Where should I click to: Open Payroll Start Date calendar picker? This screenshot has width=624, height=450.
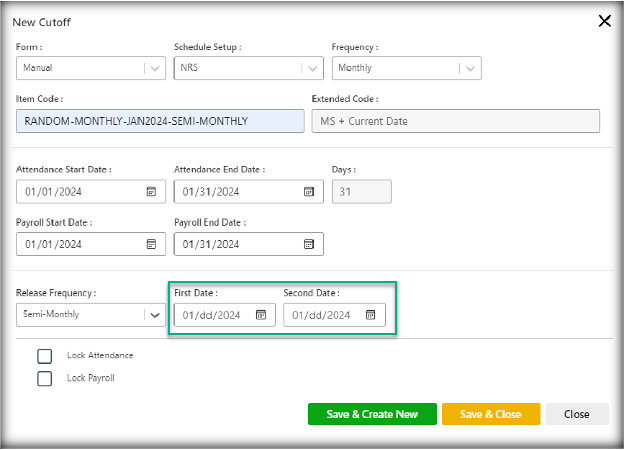(x=152, y=243)
